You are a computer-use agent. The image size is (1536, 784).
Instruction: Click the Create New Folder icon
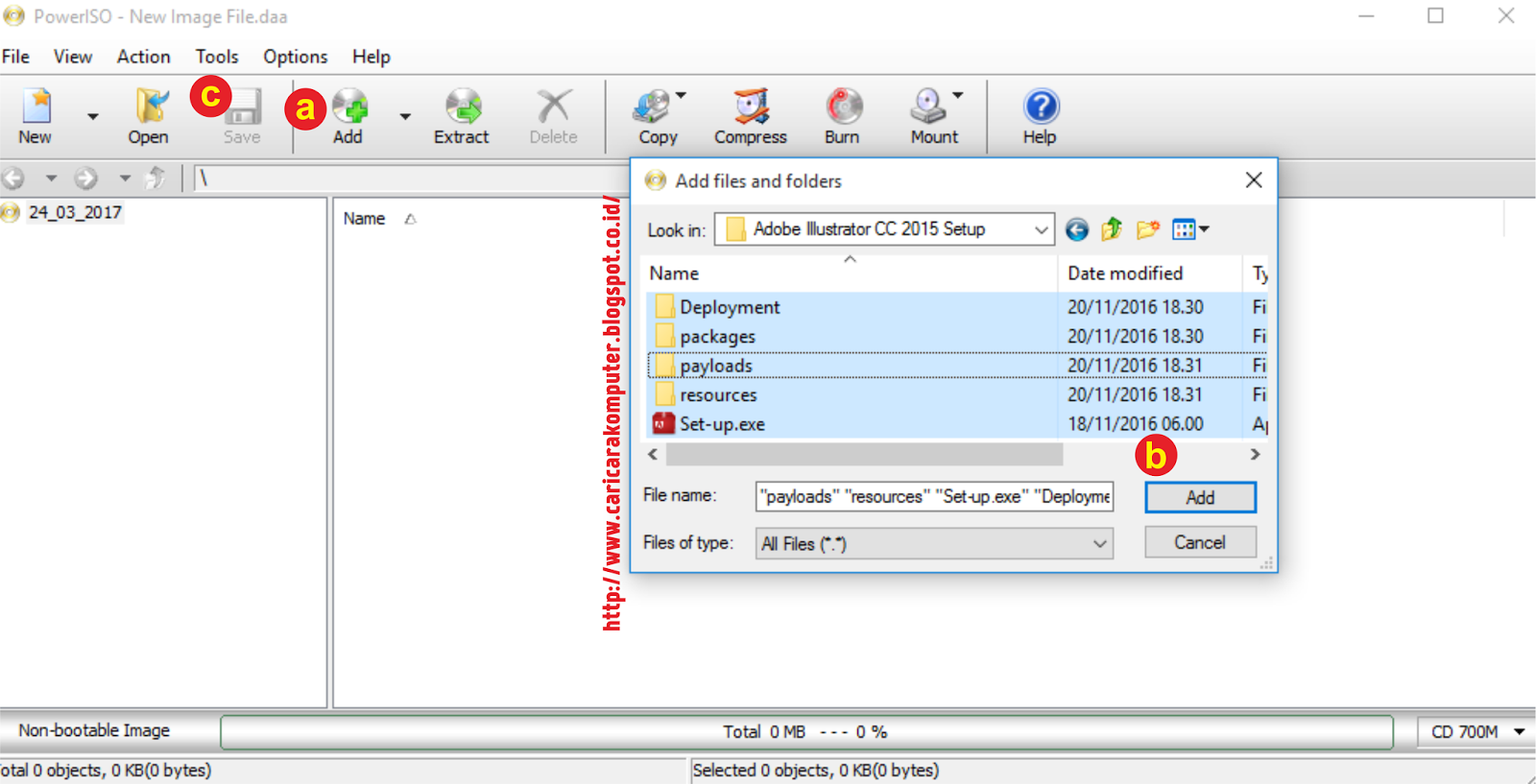pos(1147,229)
